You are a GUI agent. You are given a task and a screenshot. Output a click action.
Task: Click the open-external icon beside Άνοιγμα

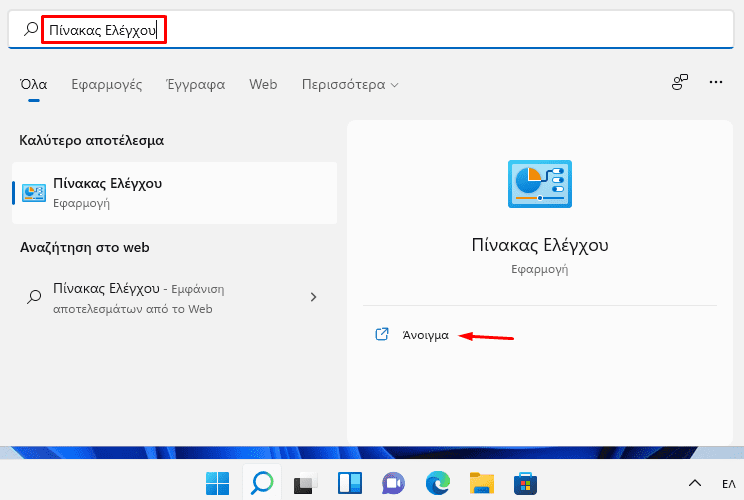[382, 334]
